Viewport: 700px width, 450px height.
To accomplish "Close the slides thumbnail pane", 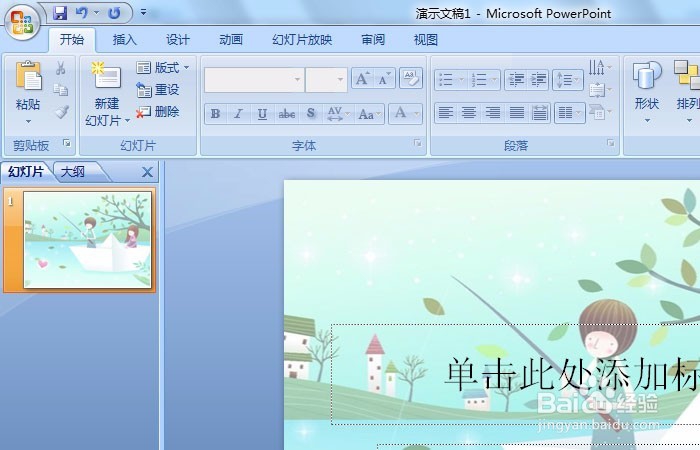I will tap(147, 172).
